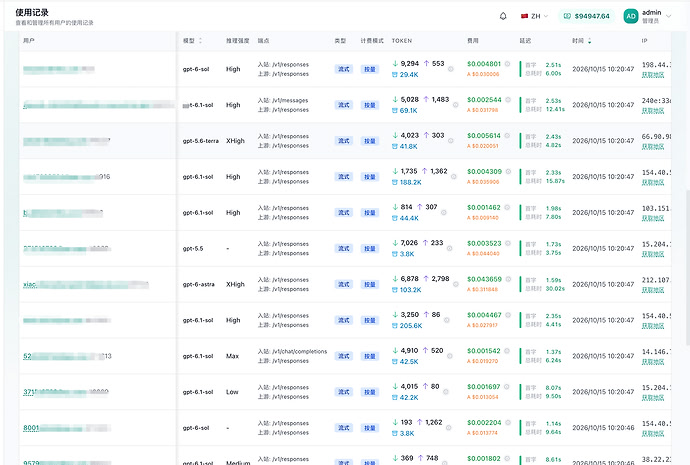Open the notifications bell
690x465 pixels.
tap(503, 16)
